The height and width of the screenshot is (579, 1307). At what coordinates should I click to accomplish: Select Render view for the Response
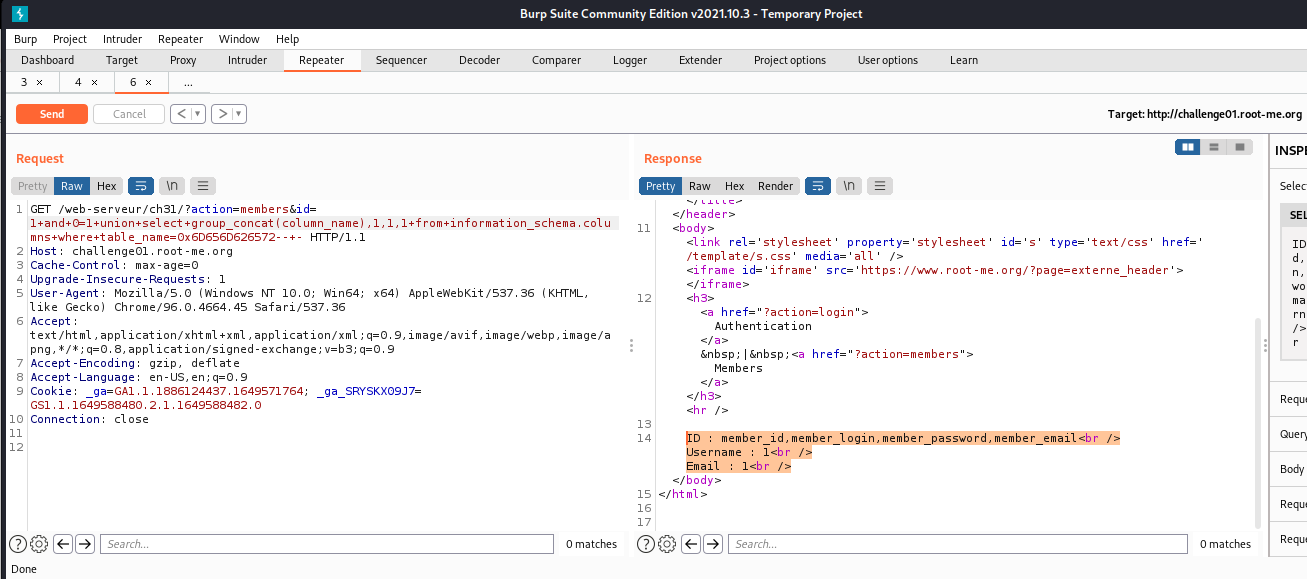pos(776,186)
